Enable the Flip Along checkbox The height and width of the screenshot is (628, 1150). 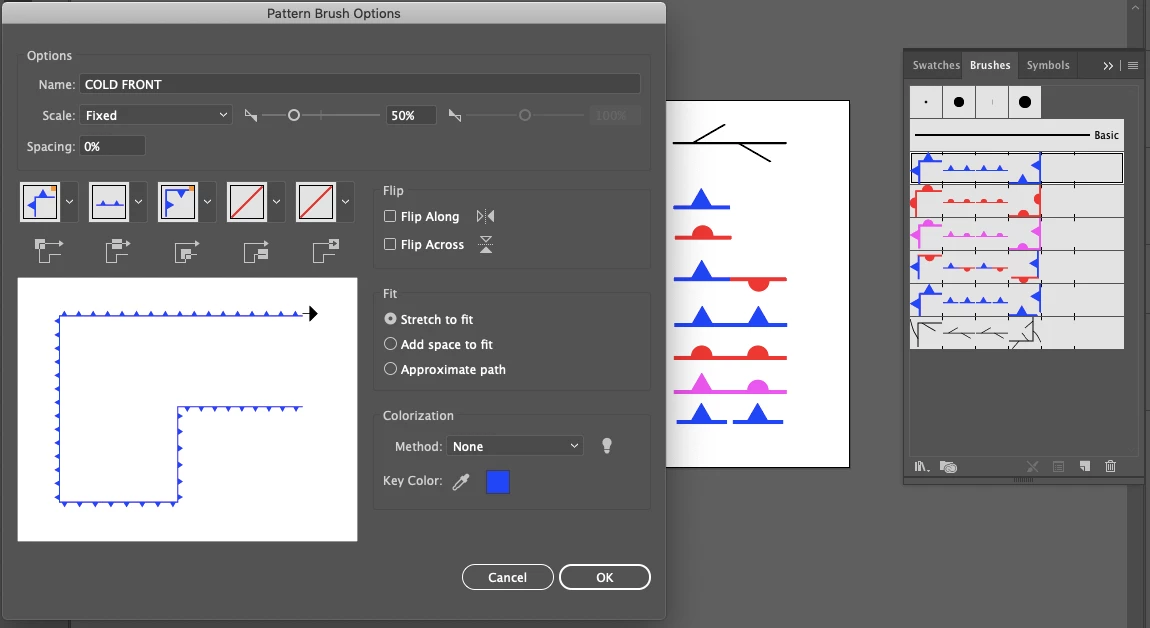point(390,216)
